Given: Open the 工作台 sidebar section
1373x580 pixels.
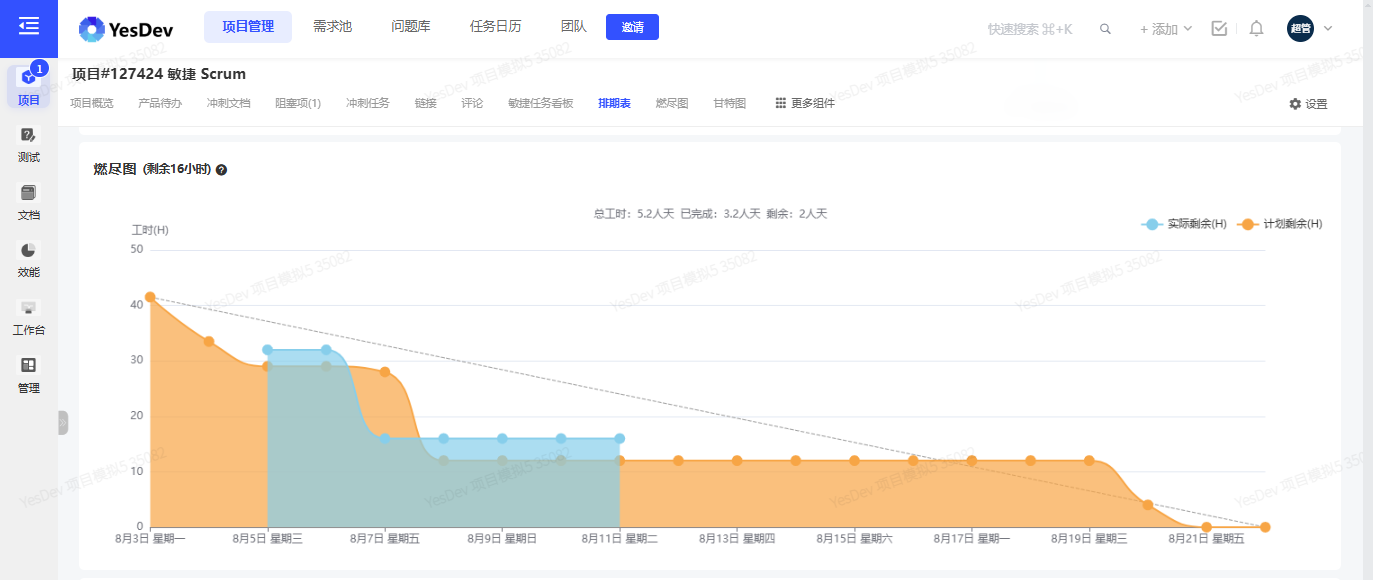Looking at the screenshot, I should pyautogui.click(x=28, y=317).
